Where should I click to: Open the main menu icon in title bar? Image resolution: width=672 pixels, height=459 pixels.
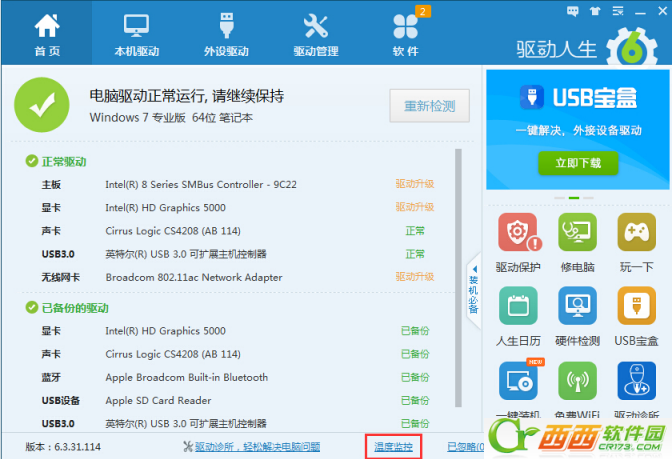click(x=618, y=11)
